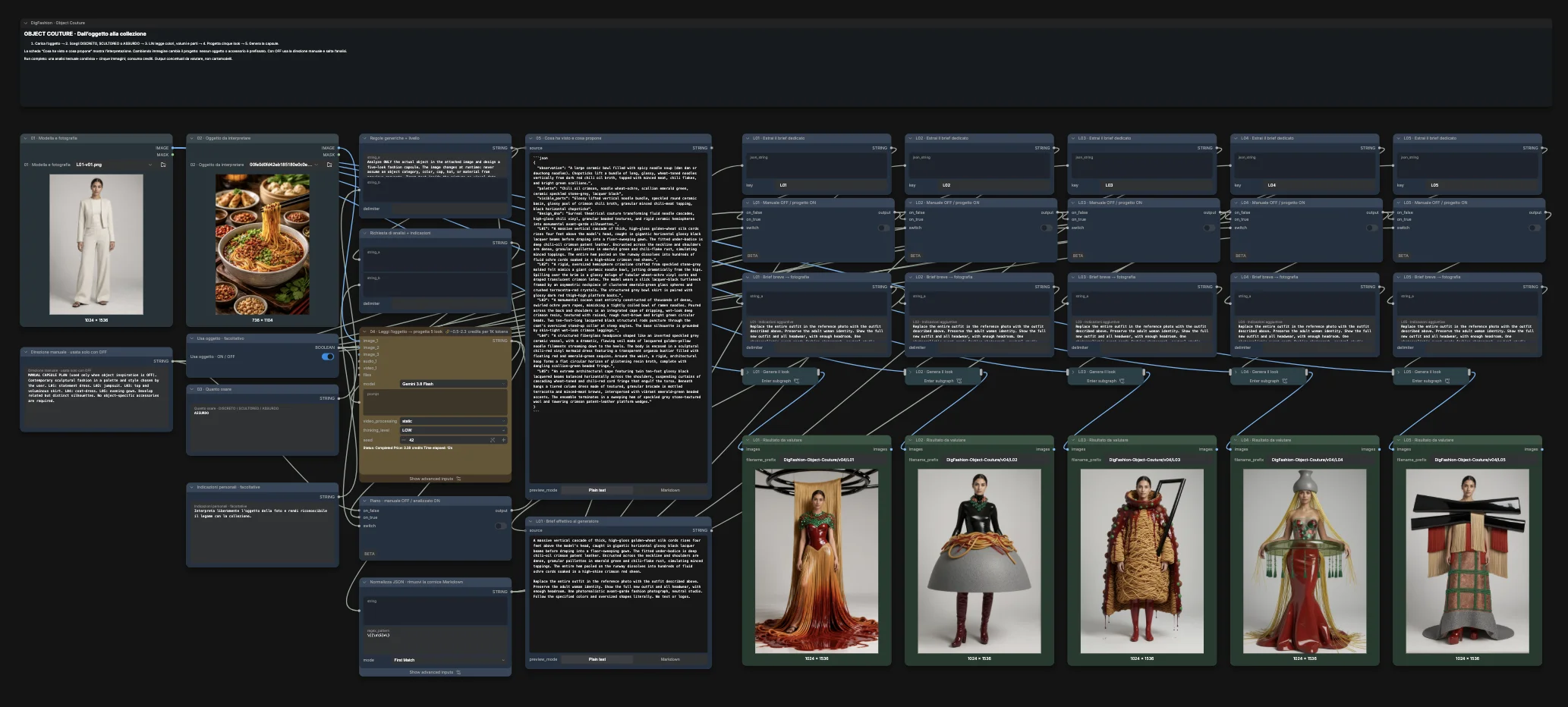Screen dimensions: 1568x707
Task: Click the Quanto osare text field showing ASSURDO
Action: click(263, 429)
